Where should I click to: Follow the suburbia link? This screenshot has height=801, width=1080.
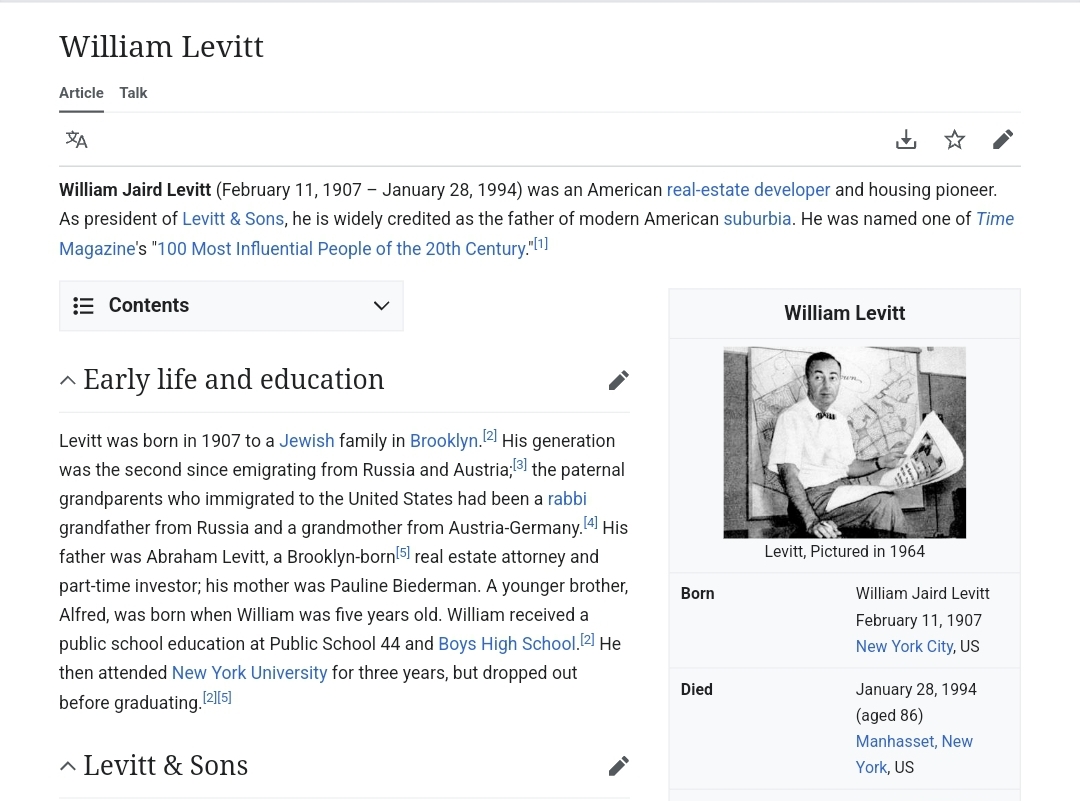[757, 219]
